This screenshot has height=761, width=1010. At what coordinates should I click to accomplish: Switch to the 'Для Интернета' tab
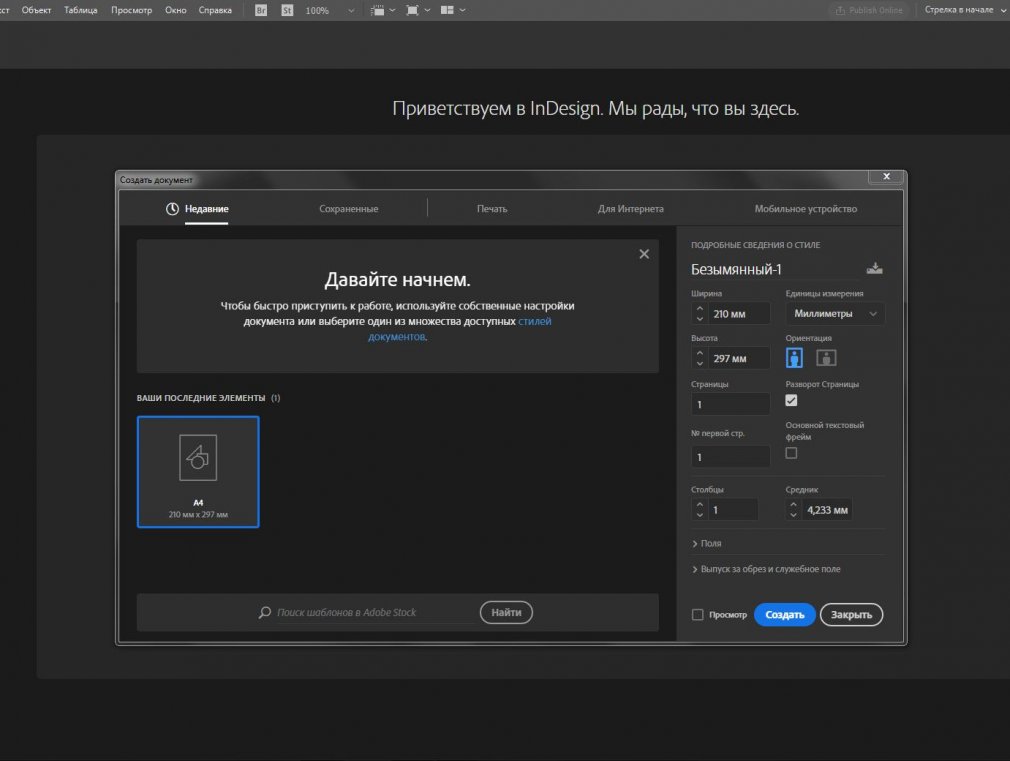click(631, 209)
